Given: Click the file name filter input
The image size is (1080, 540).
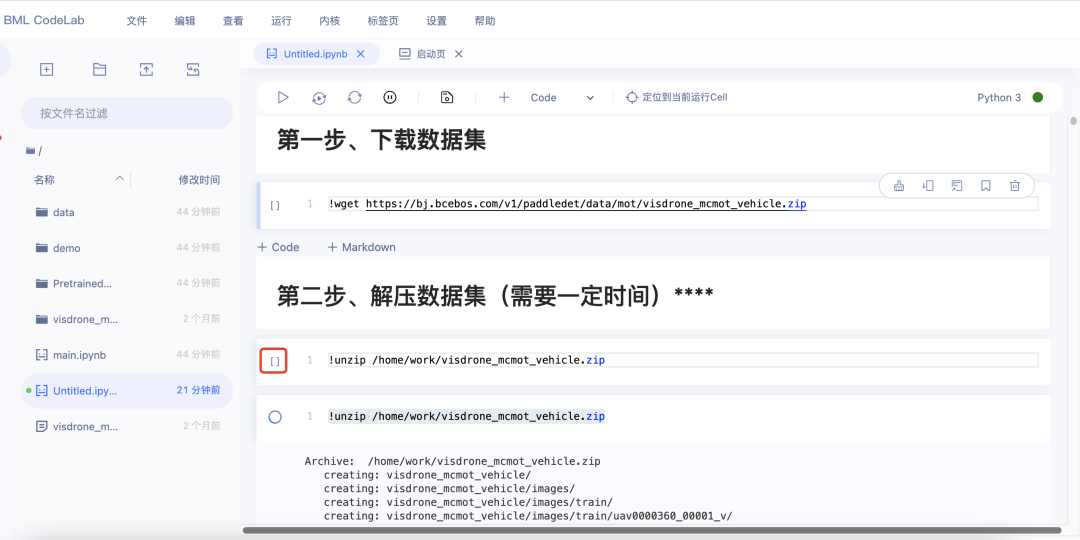Looking at the screenshot, I should tap(127, 113).
